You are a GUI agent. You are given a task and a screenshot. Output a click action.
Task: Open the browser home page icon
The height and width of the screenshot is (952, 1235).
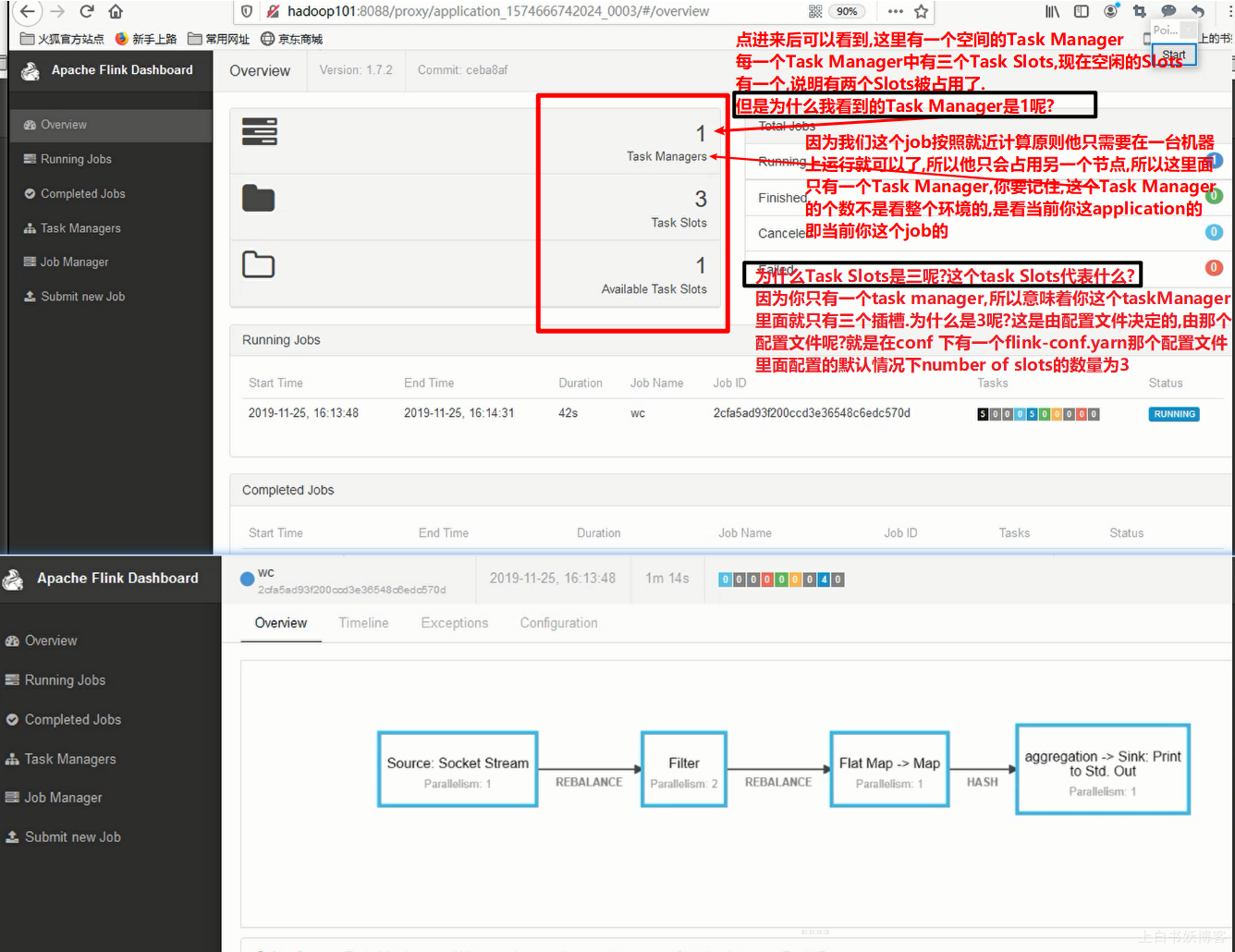[116, 11]
